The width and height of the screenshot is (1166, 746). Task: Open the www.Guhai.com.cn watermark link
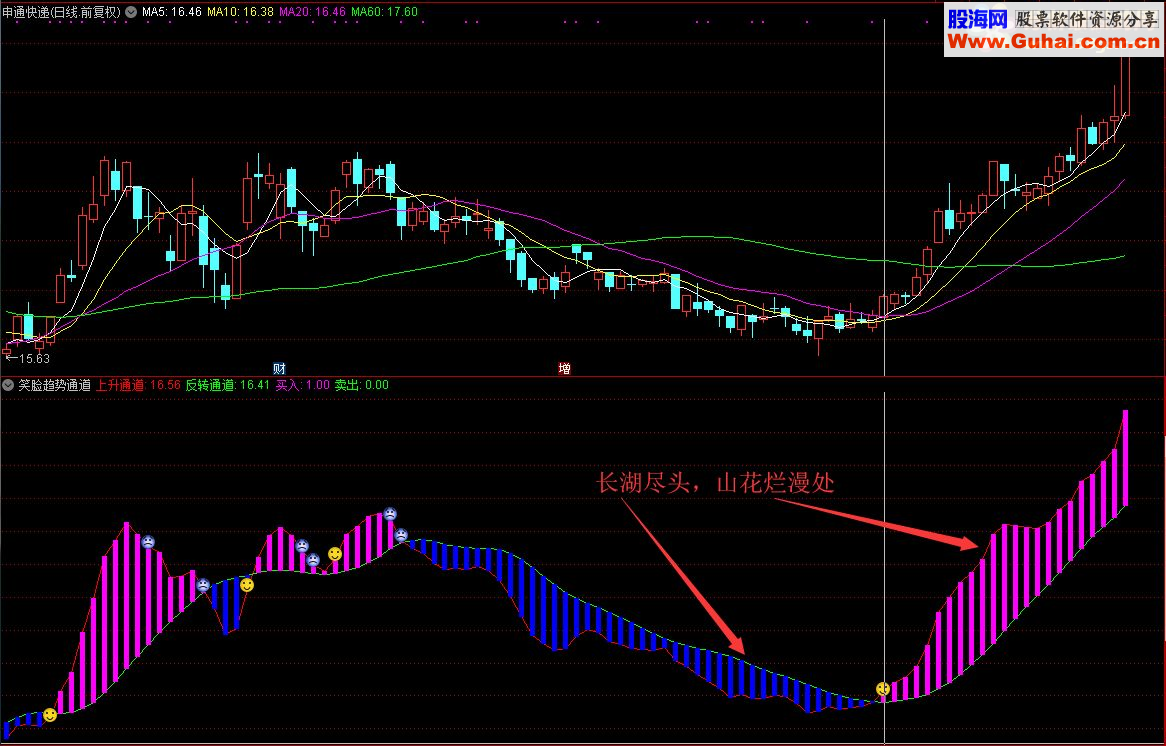click(x=1053, y=42)
